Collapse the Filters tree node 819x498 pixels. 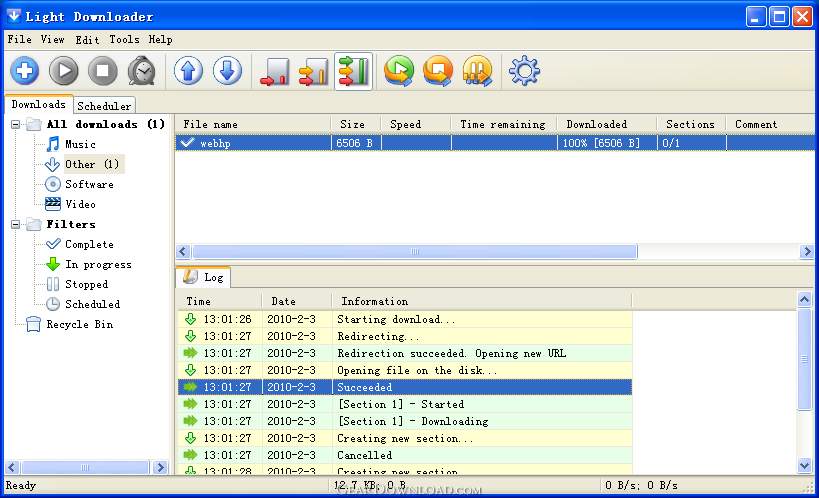tap(16, 225)
